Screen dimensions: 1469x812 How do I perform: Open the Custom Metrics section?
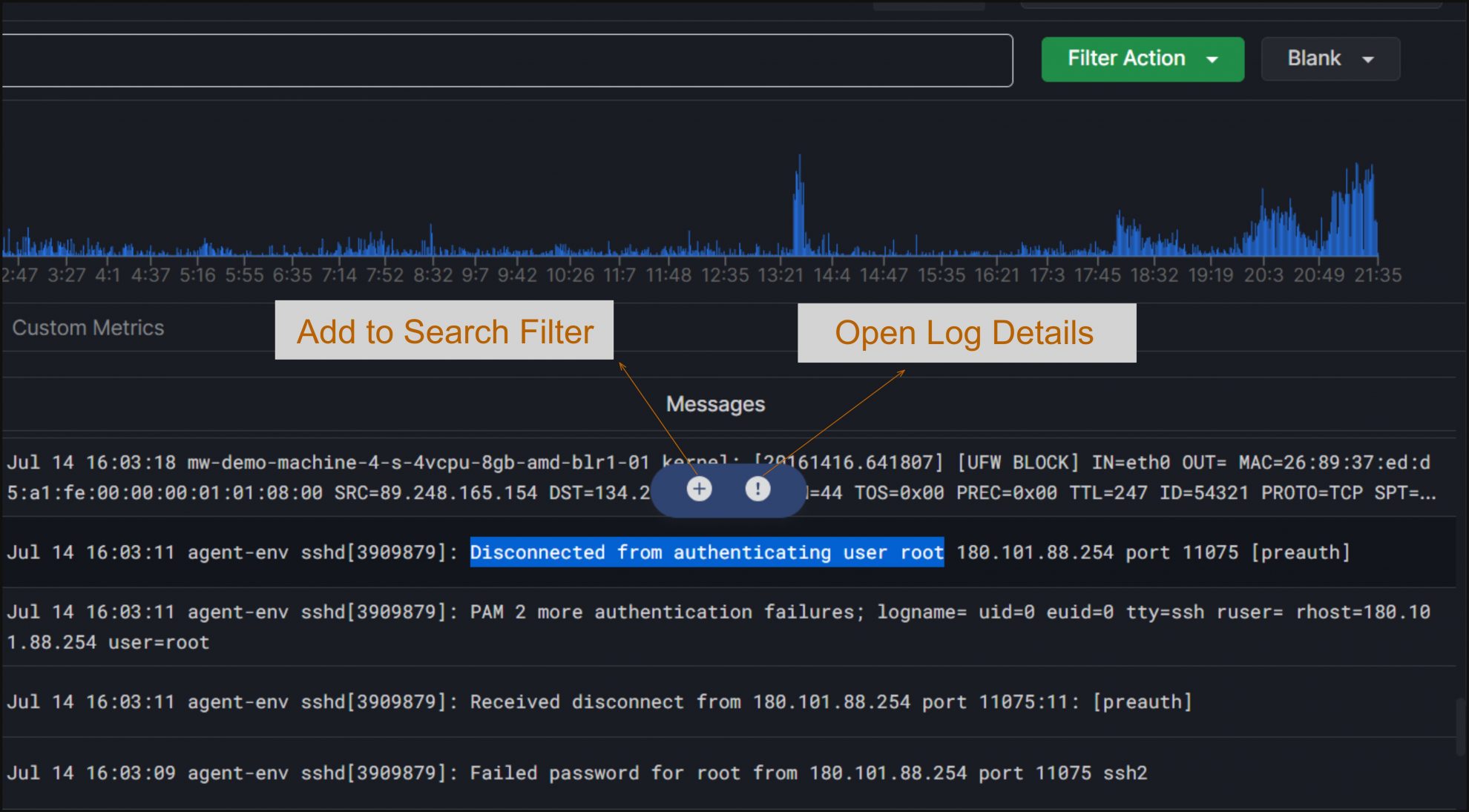(x=88, y=327)
